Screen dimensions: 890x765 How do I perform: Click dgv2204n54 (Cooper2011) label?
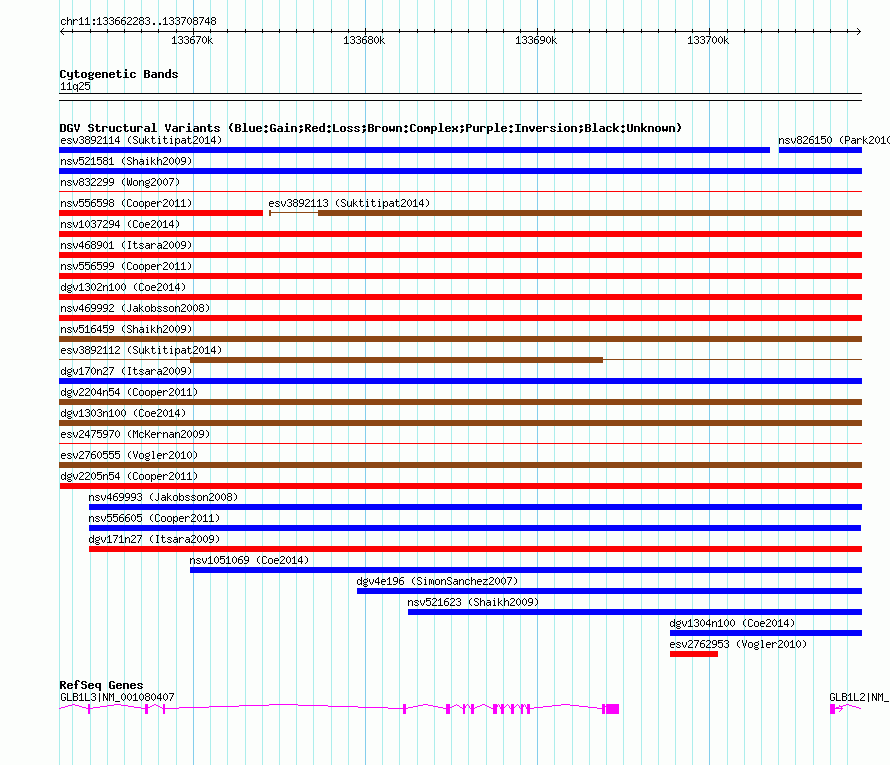129,392
